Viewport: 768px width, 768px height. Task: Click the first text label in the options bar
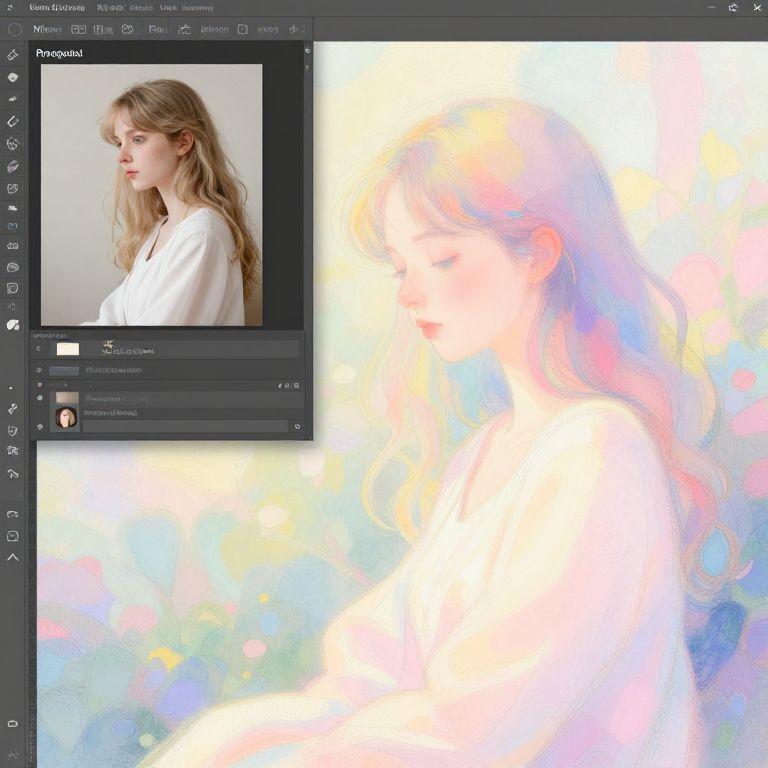click(48, 30)
